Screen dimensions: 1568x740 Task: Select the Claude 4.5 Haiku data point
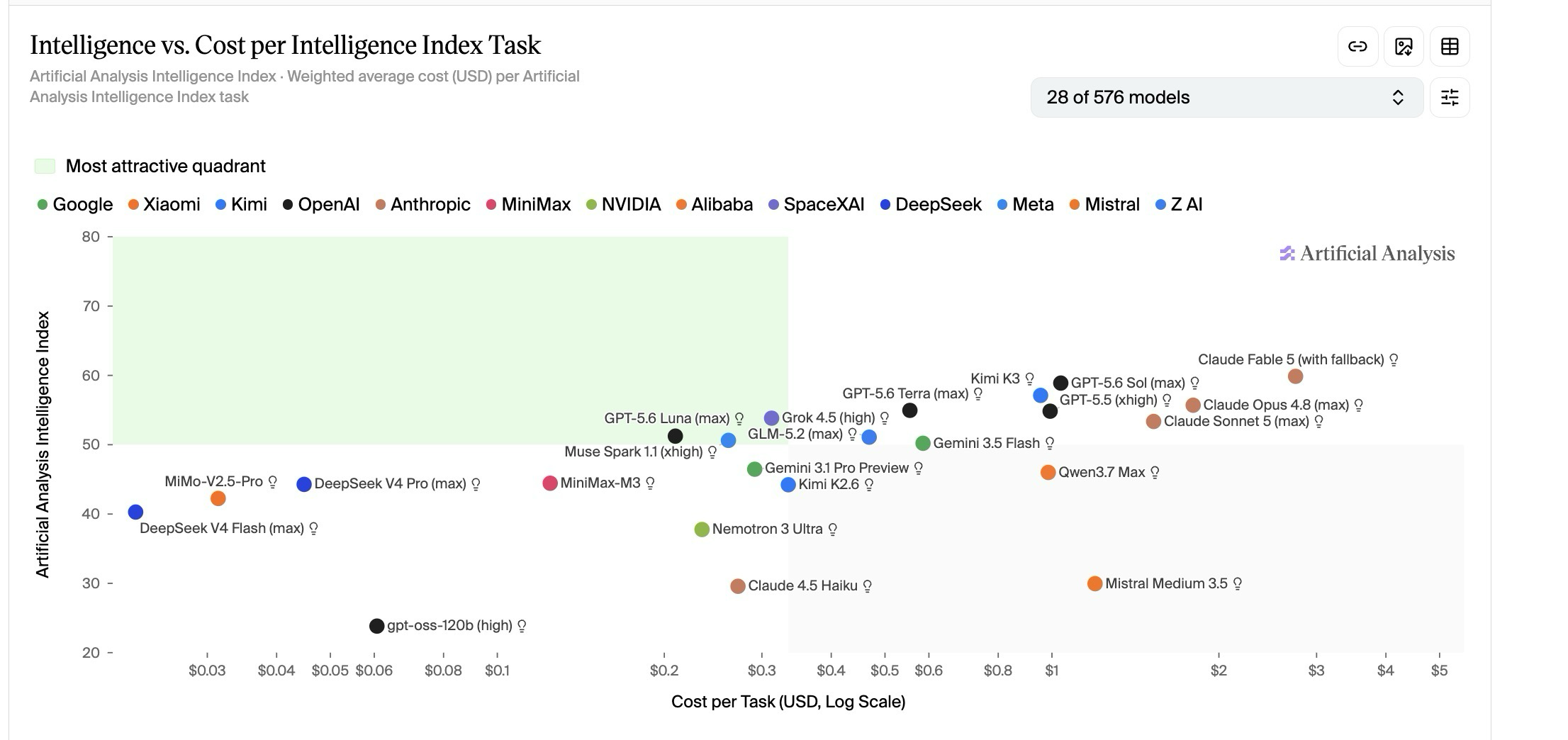[738, 586]
